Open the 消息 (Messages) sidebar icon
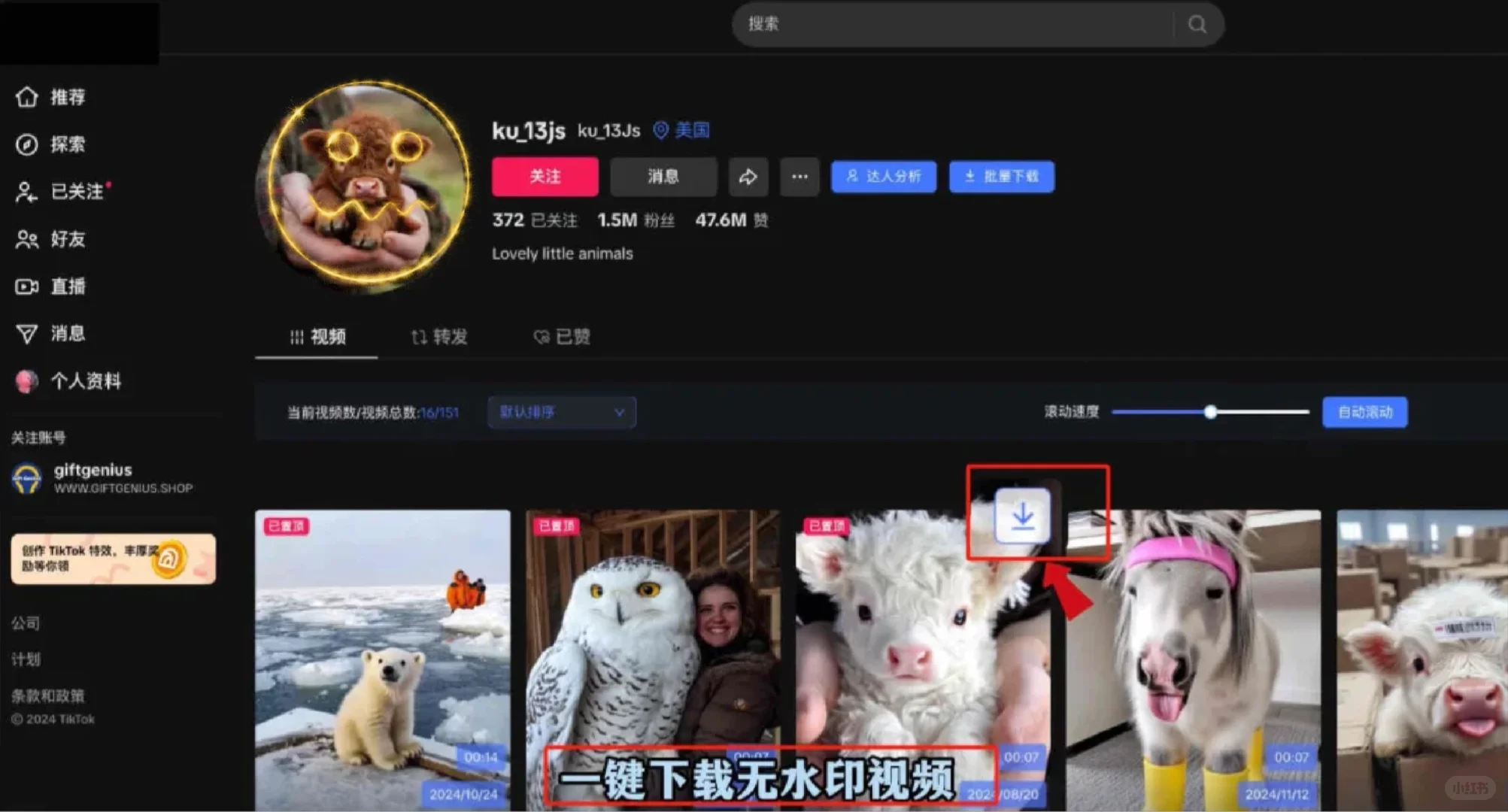This screenshot has width=1508, height=812. coord(28,334)
